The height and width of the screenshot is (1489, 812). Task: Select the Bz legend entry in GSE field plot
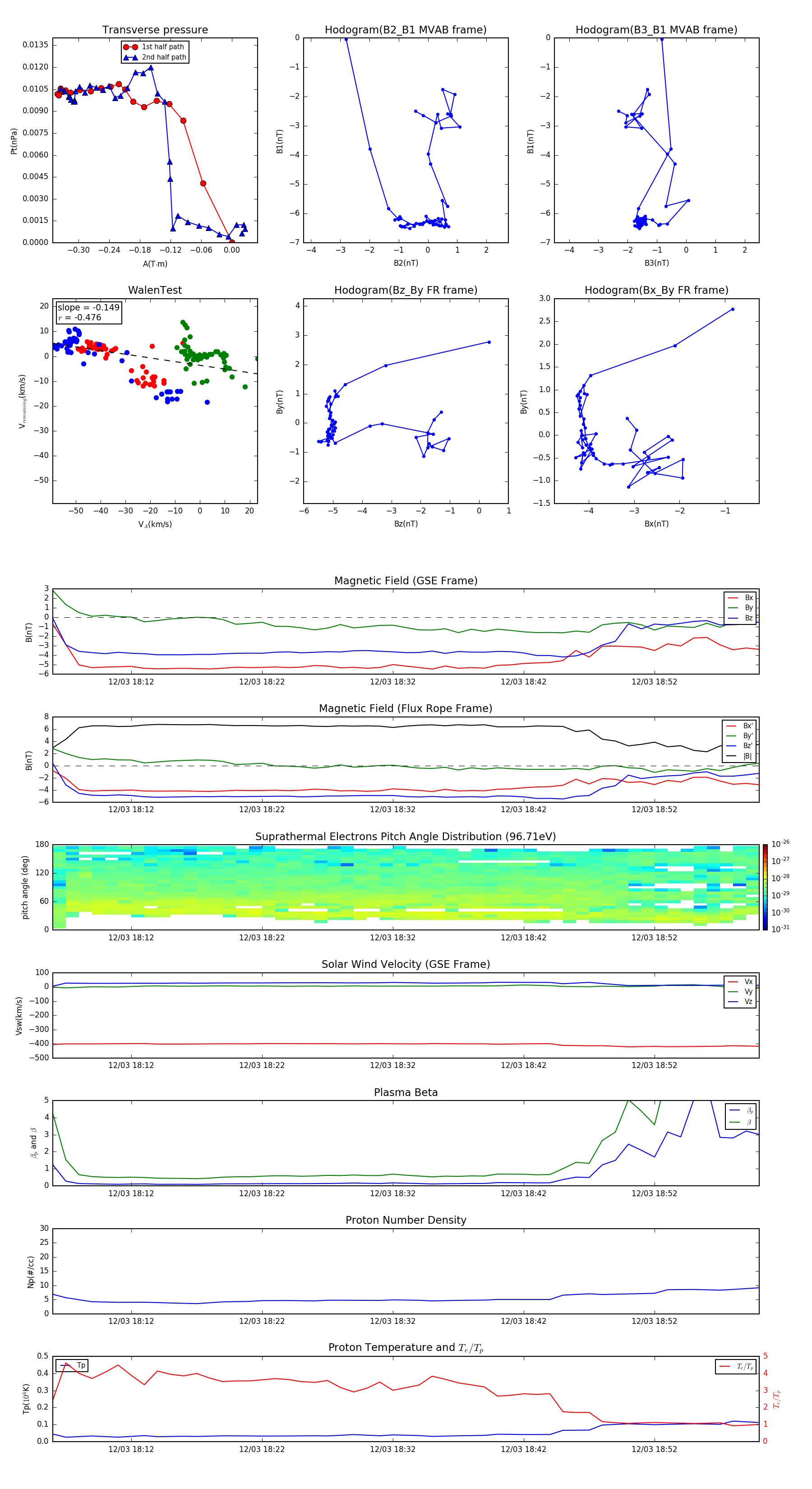pyautogui.click(x=740, y=618)
